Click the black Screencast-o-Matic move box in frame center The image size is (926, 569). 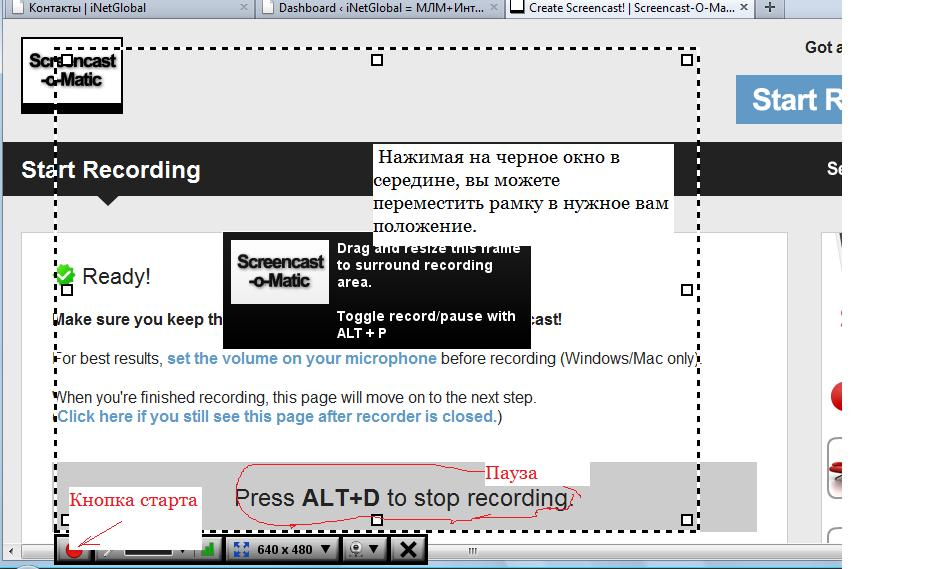(377, 291)
